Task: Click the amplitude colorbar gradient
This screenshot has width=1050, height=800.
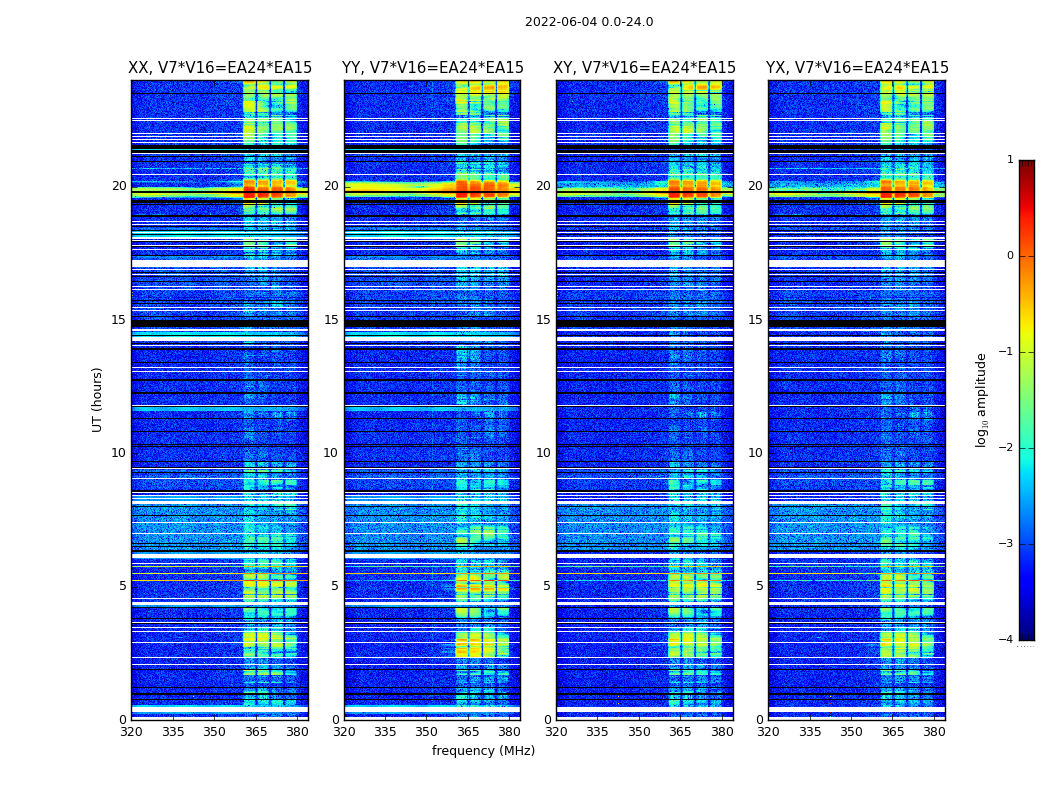Action: point(1027,400)
